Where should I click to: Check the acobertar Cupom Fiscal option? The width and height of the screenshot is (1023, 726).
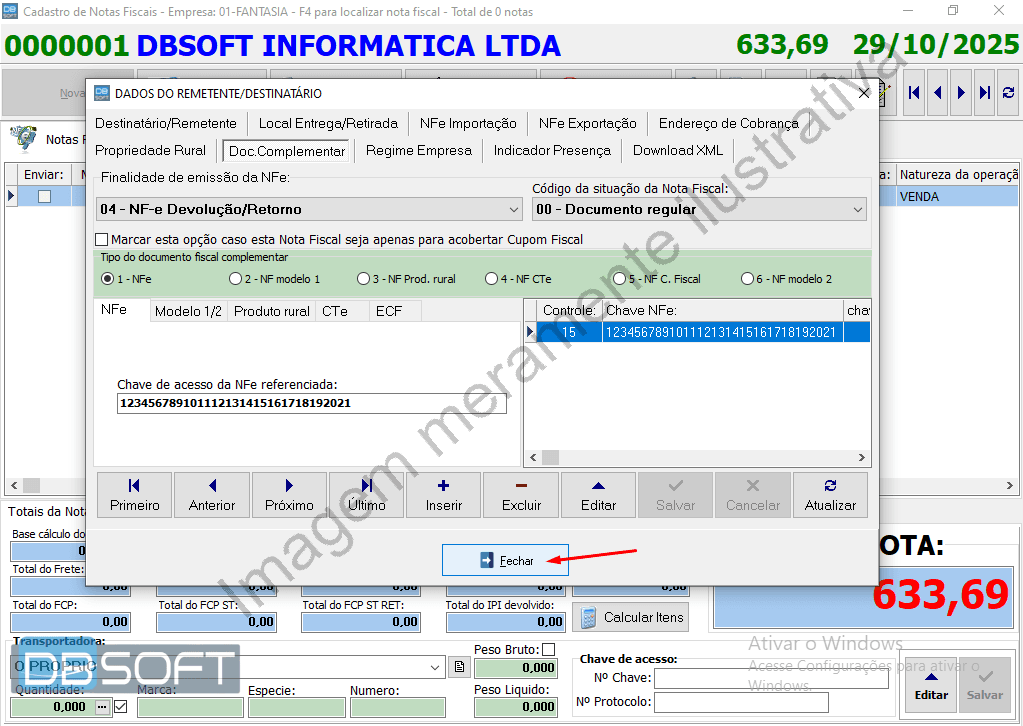coord(101,239)
